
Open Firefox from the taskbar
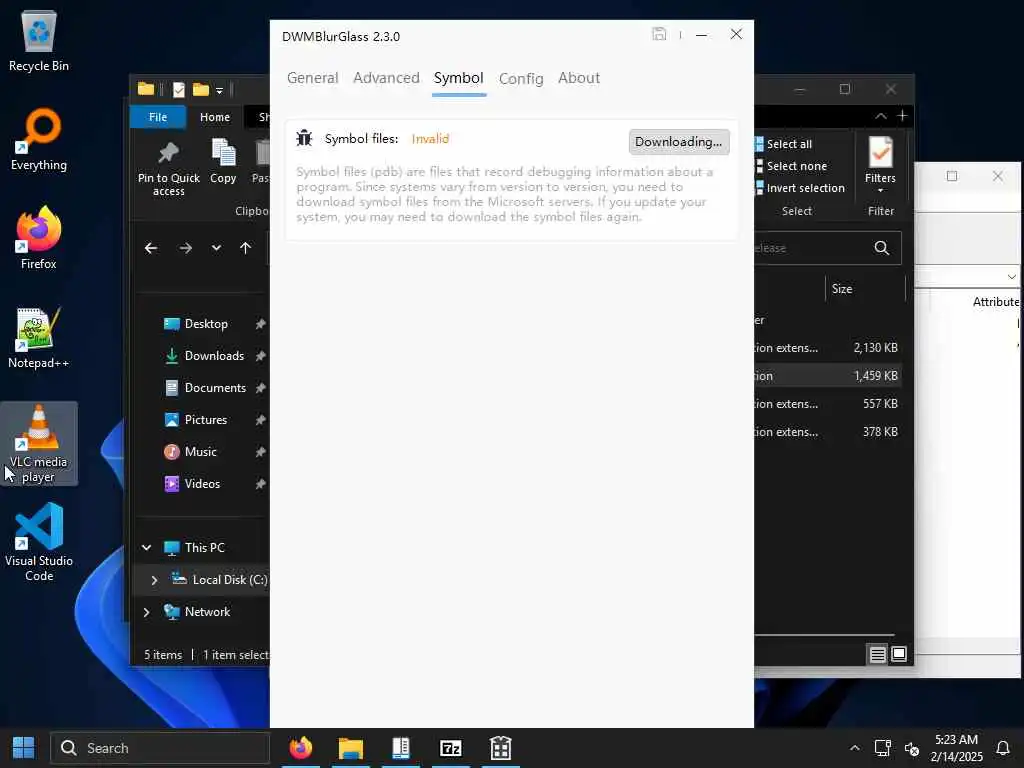tap(301, 748)
